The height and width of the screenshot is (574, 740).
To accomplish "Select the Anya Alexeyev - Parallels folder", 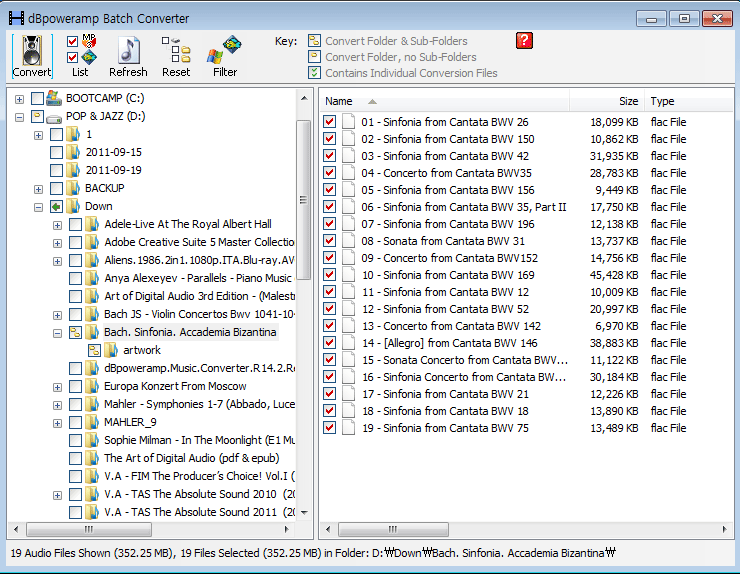I will 198,278.
